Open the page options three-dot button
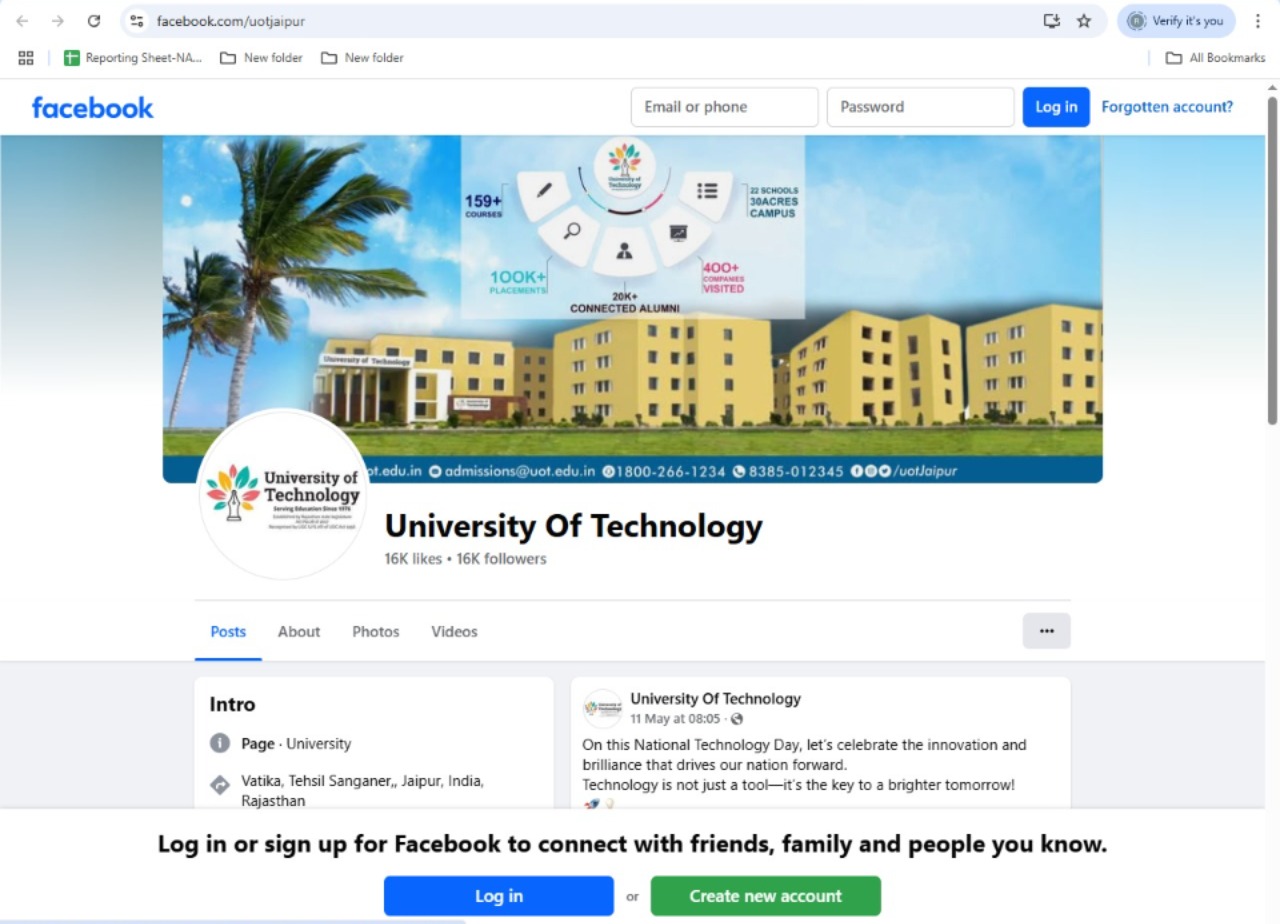Viewport: 1280px width, 924px height. pos(1046,631)
